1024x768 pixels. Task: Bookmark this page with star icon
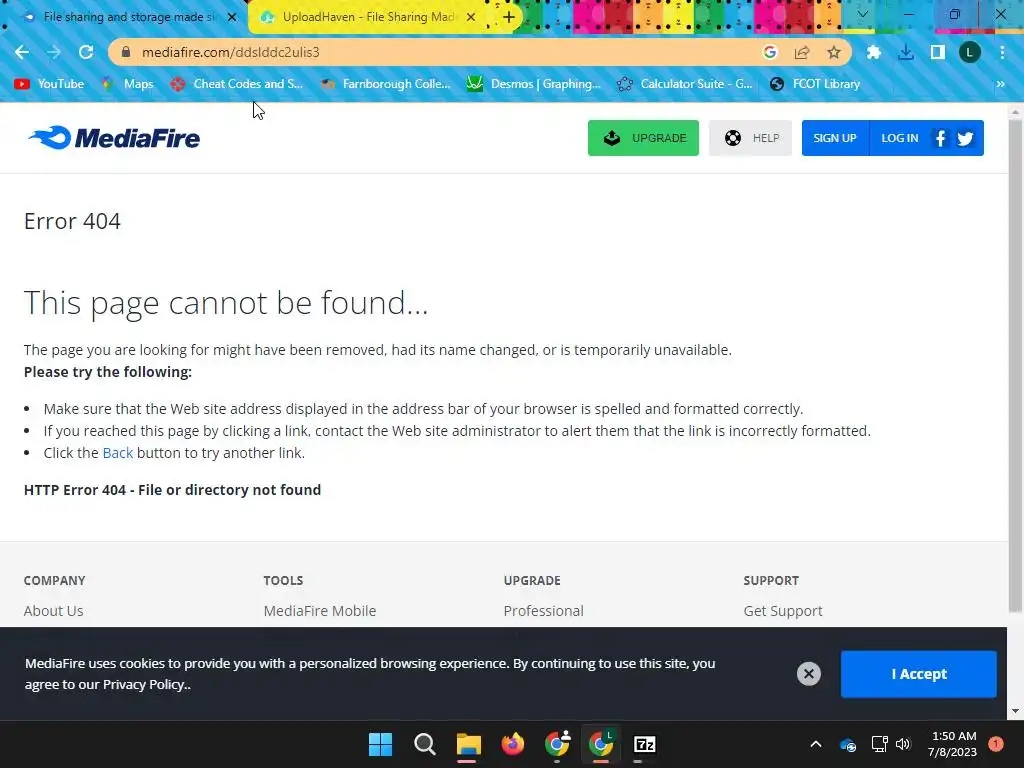(834, 52)
